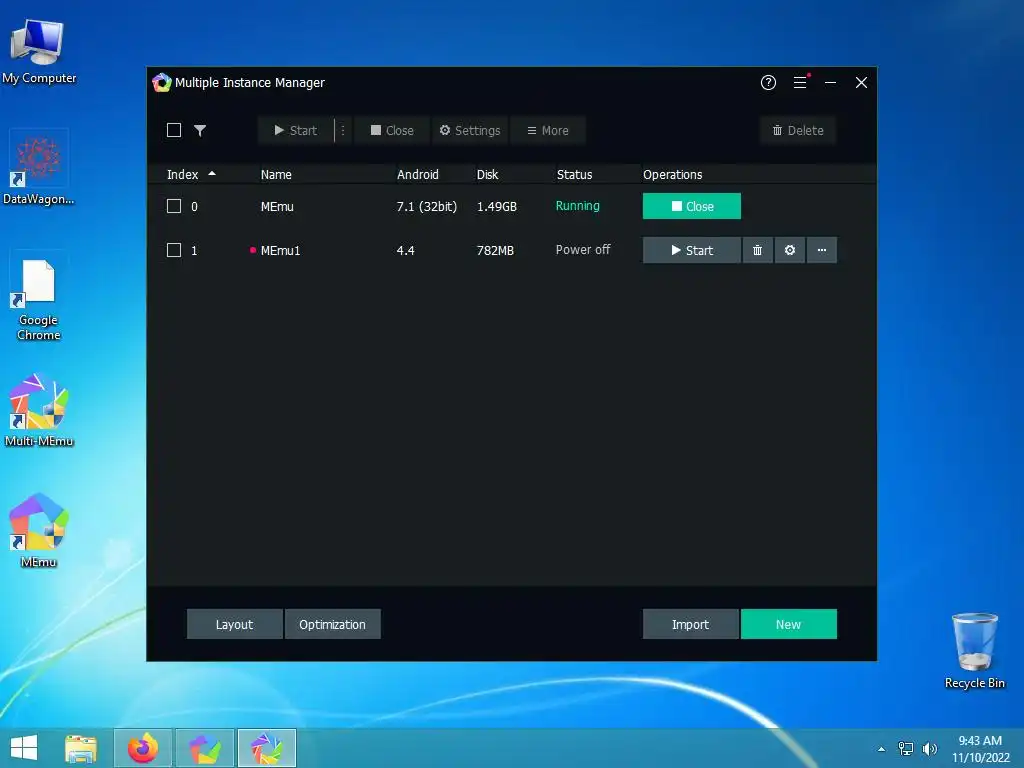This screenshot has height=768, width=1024.
Task: Click the 782MB disk value
Action: coord(495,250)
